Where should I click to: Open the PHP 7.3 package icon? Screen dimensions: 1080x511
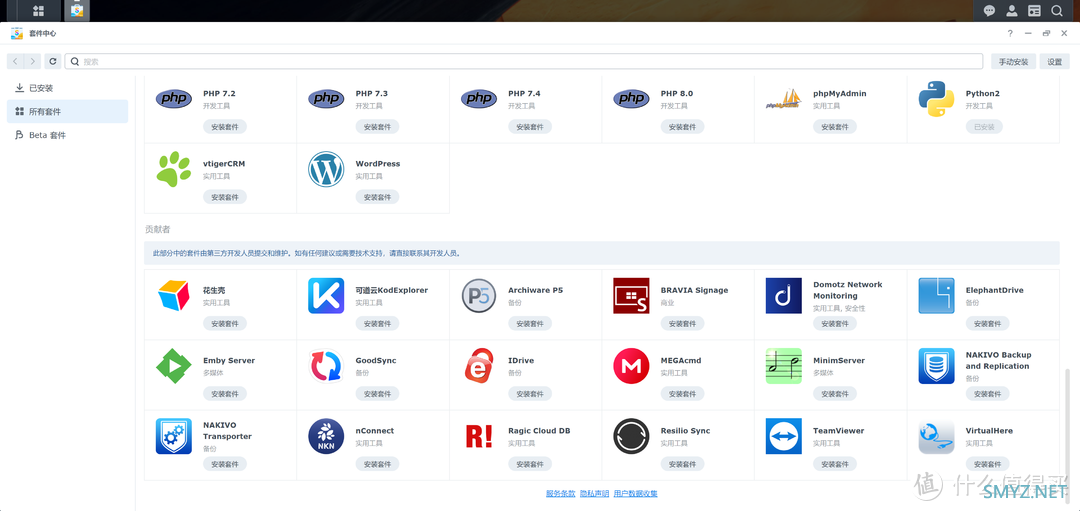[x=326, y=99]
